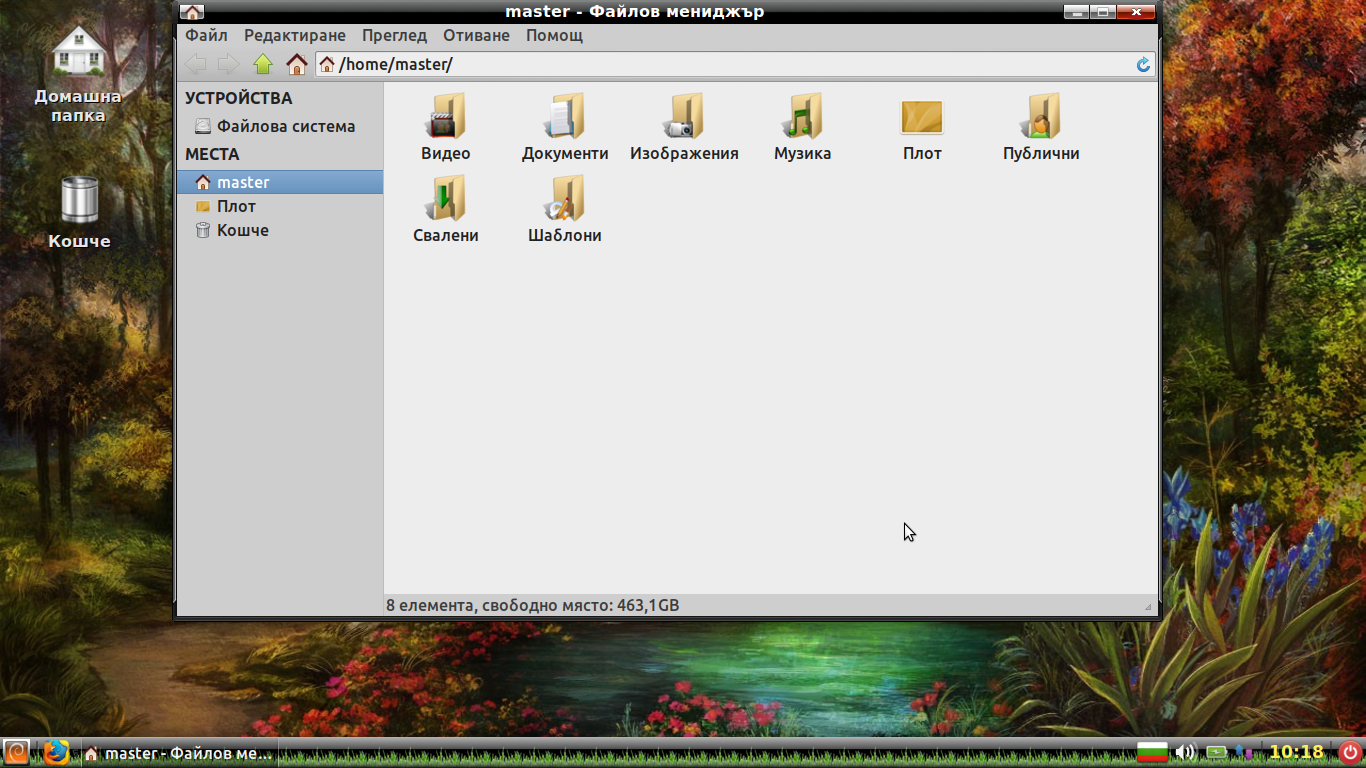Click the window menu icon in titlebar

pos(191,12)
